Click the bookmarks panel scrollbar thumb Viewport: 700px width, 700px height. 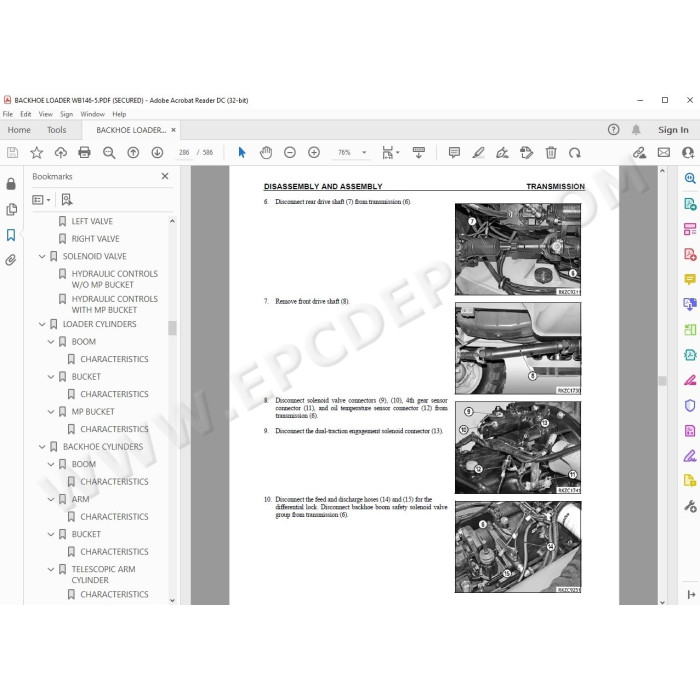[x=172, y=328]
